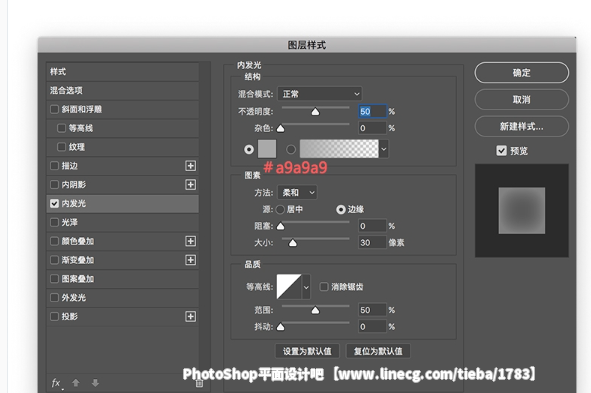Viewport: 591px width, 393px height.
Task: Click the 设置为默认值 button
Action: [x=307, y=351]
